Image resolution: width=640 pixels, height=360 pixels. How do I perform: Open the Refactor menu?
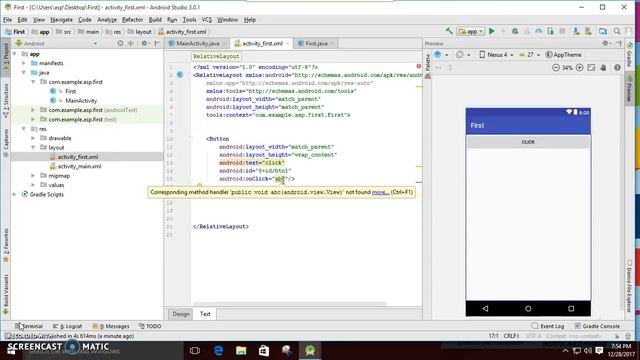[132, 20]
